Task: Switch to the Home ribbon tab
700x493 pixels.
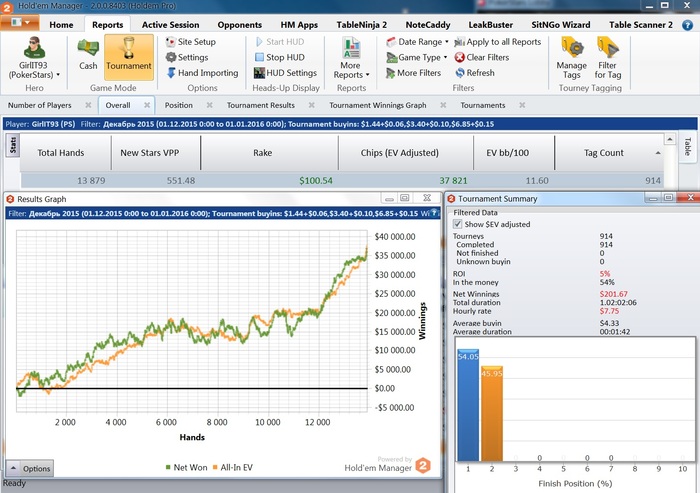Action: click(61, 25)
